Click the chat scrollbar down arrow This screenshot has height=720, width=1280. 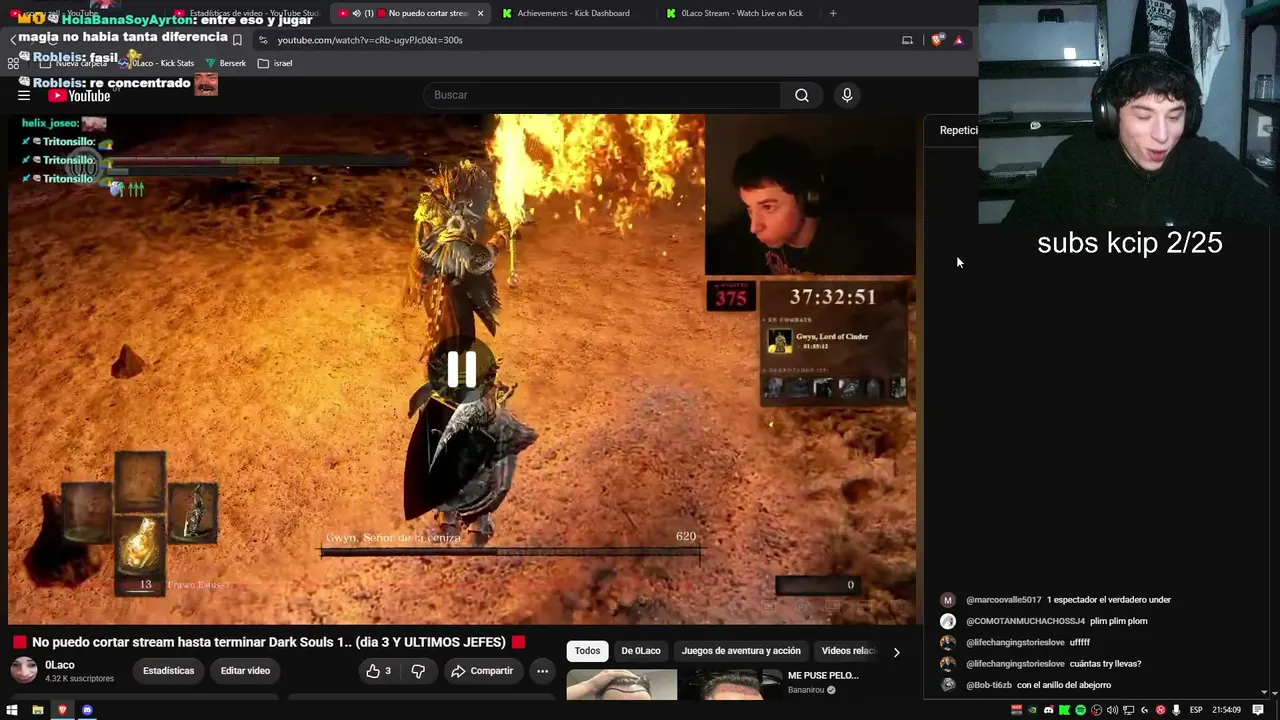tap(1265, 692)
